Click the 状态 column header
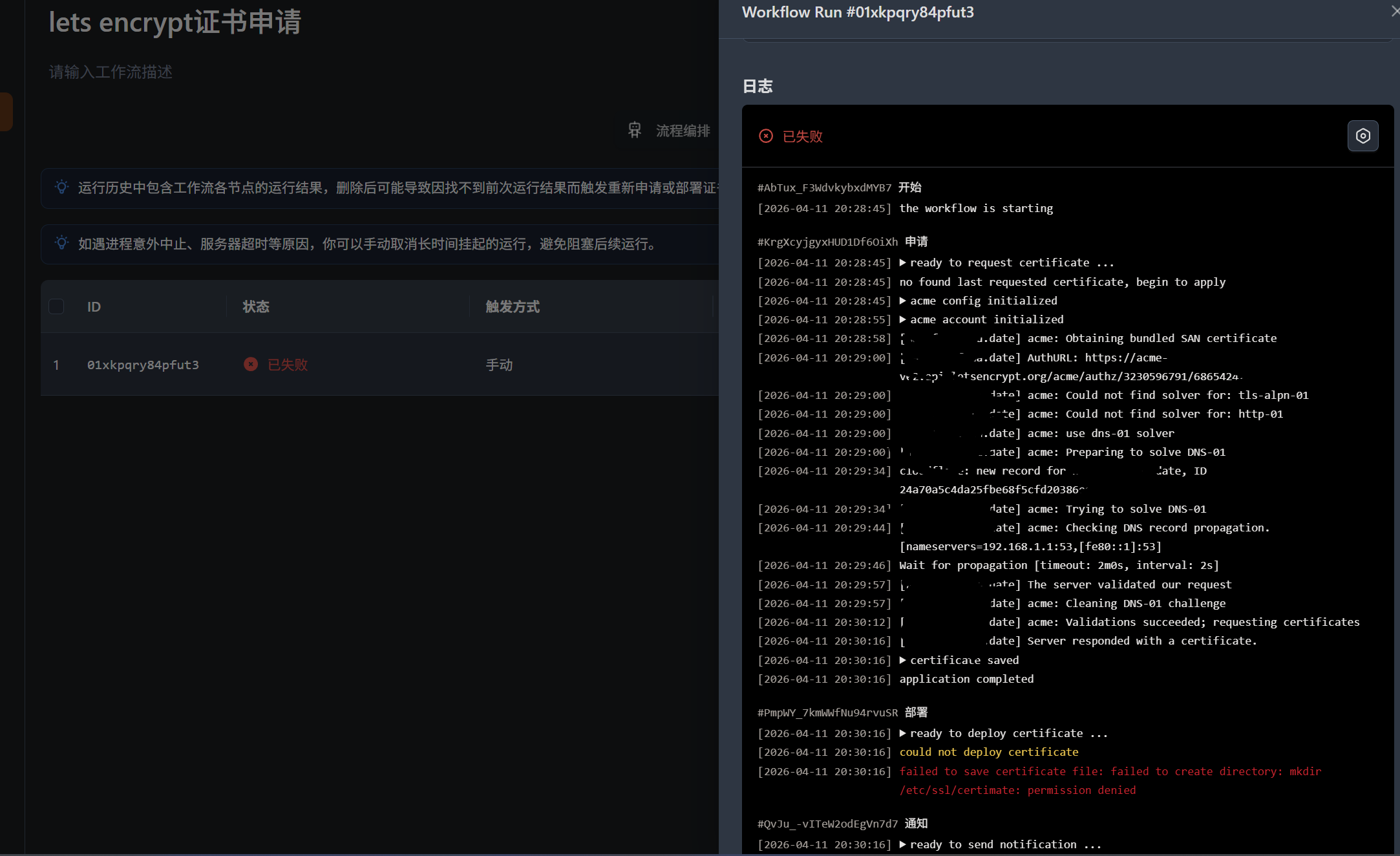The image size is (1400, 856). pos(256,306)
